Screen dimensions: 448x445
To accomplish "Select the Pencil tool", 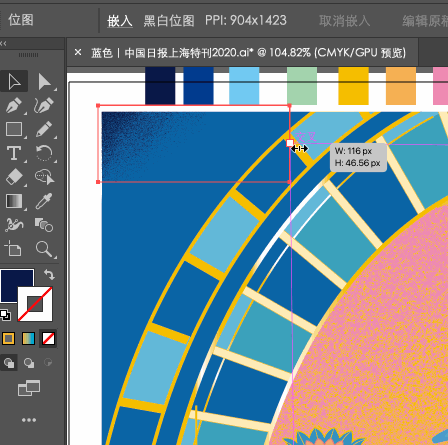I will tap(44, 129).
